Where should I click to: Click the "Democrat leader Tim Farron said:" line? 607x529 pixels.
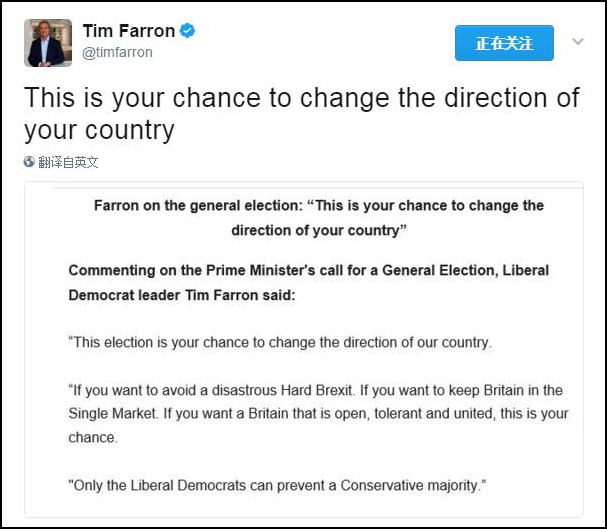coord(182,296)
